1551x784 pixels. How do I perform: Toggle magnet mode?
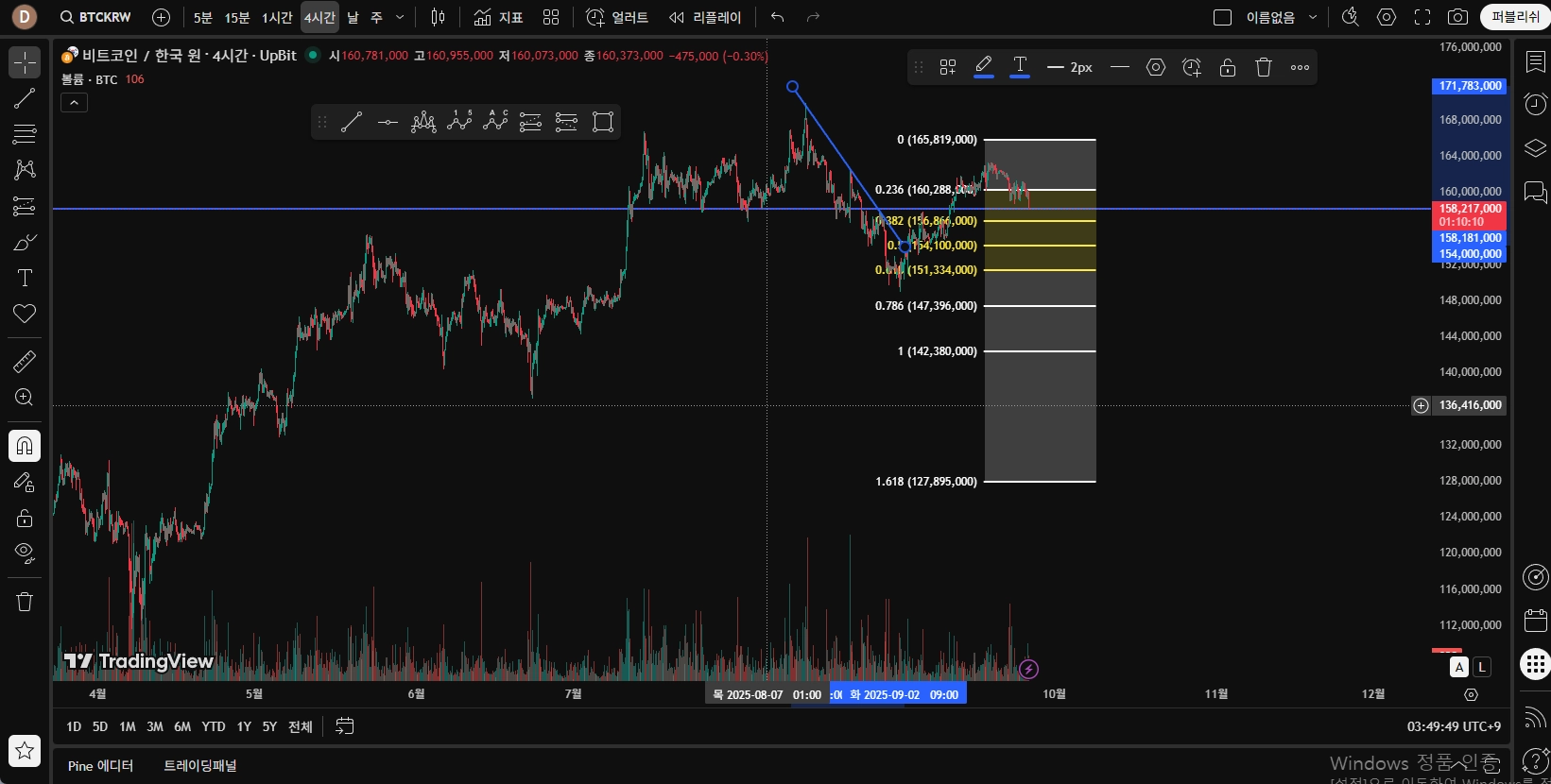click(25, 446)
